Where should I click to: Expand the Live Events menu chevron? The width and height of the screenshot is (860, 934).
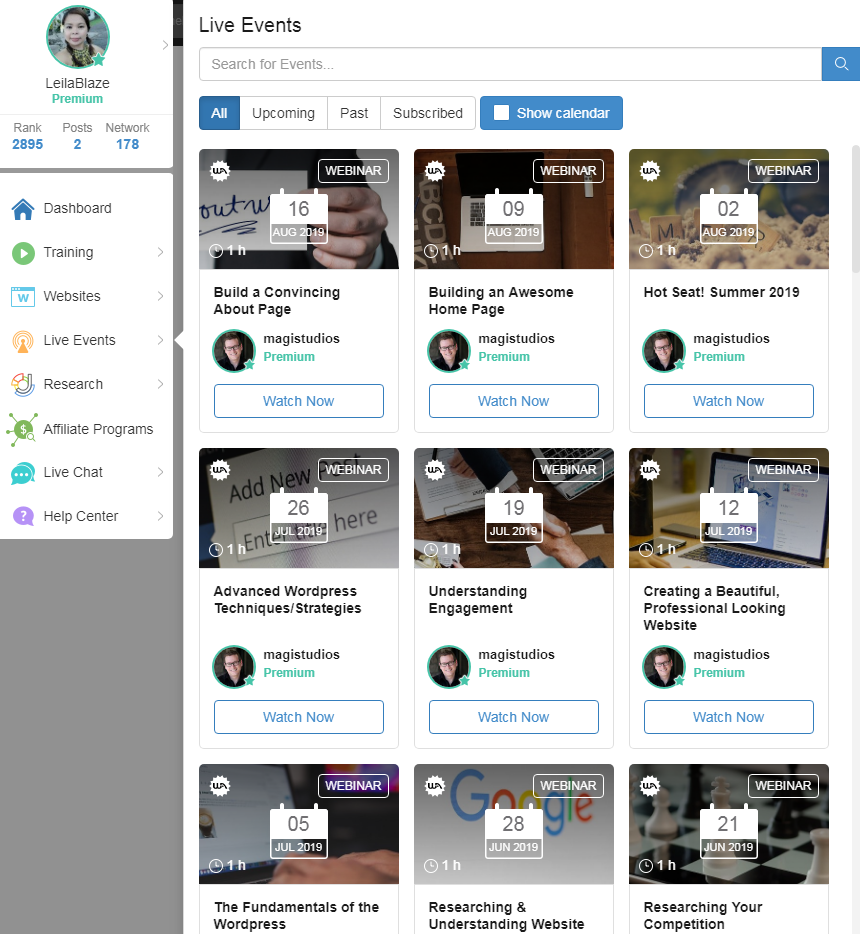coord(160,340)
